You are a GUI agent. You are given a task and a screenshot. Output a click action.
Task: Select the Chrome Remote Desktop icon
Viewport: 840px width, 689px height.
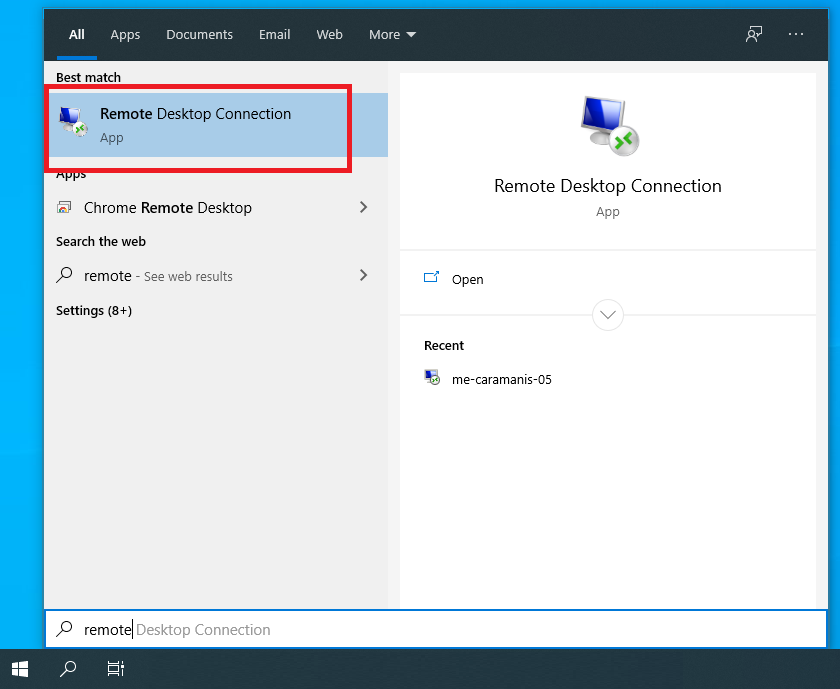pos(67,207)
